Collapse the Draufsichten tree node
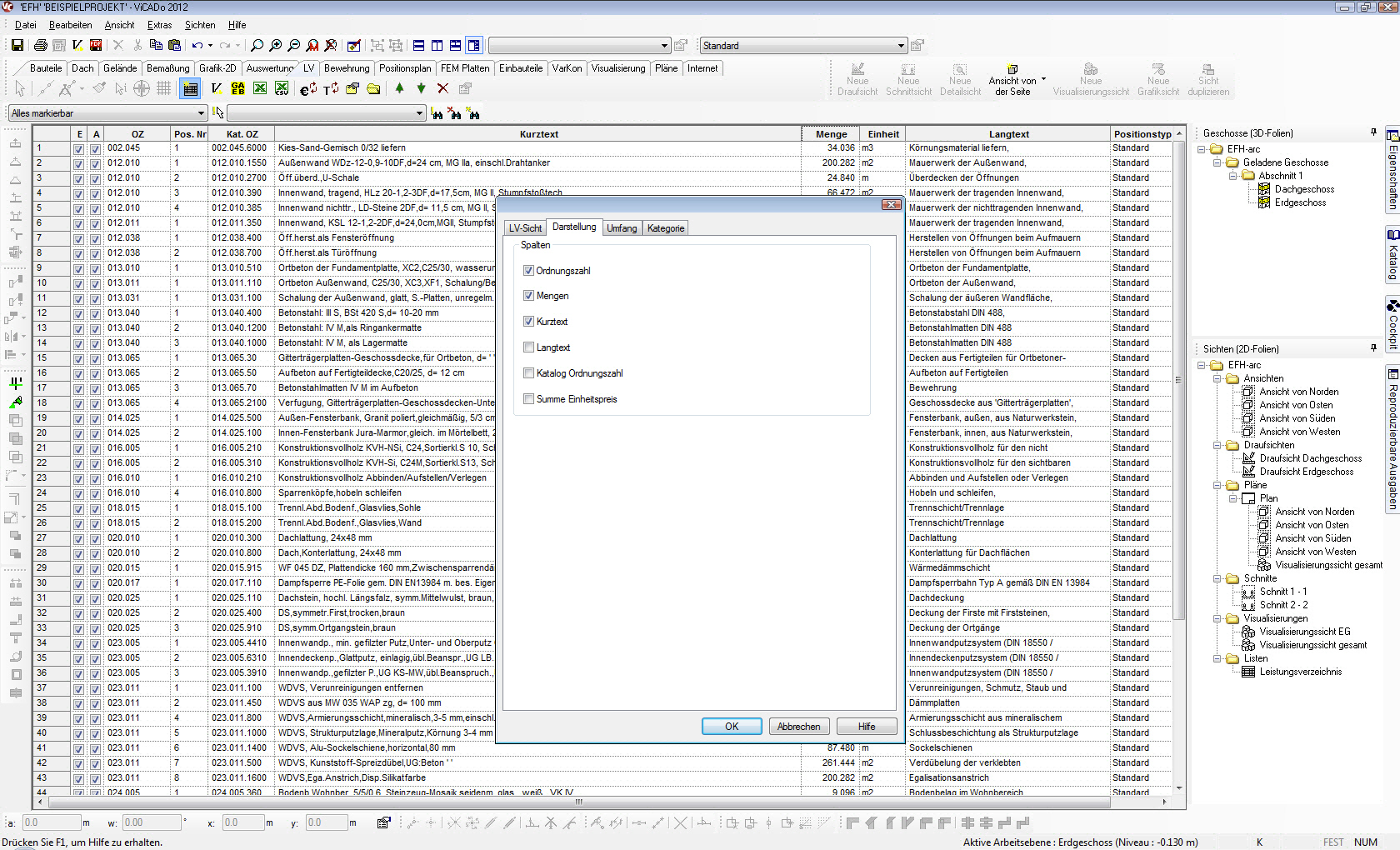The image size is (1400, 850). point(1217,445)
